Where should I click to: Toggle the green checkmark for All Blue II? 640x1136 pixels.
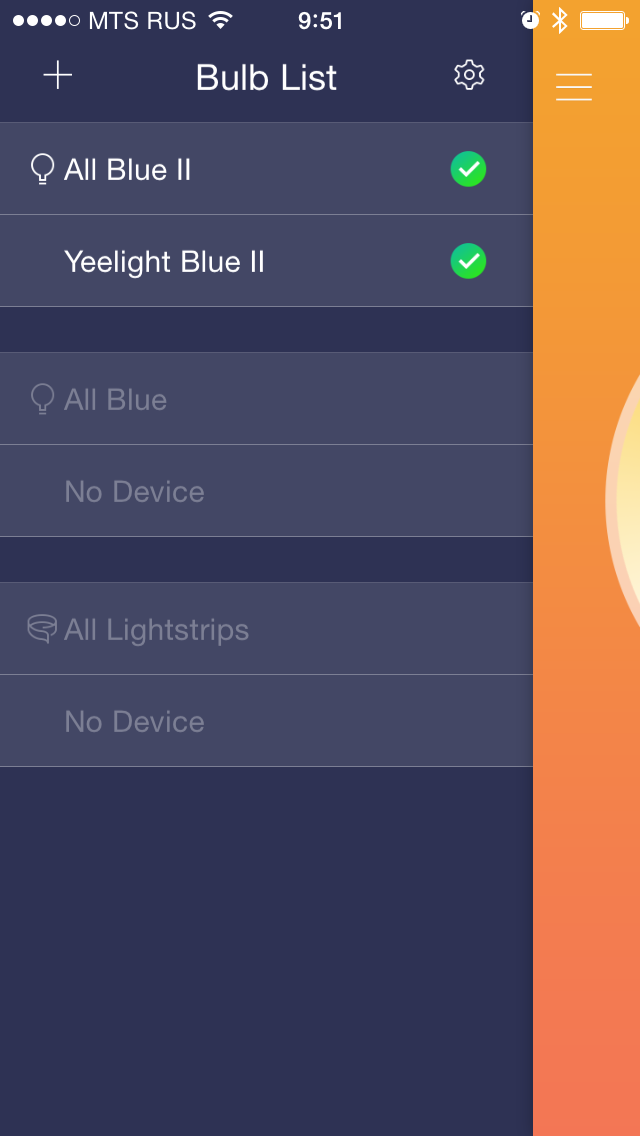[x=468, y=169]
